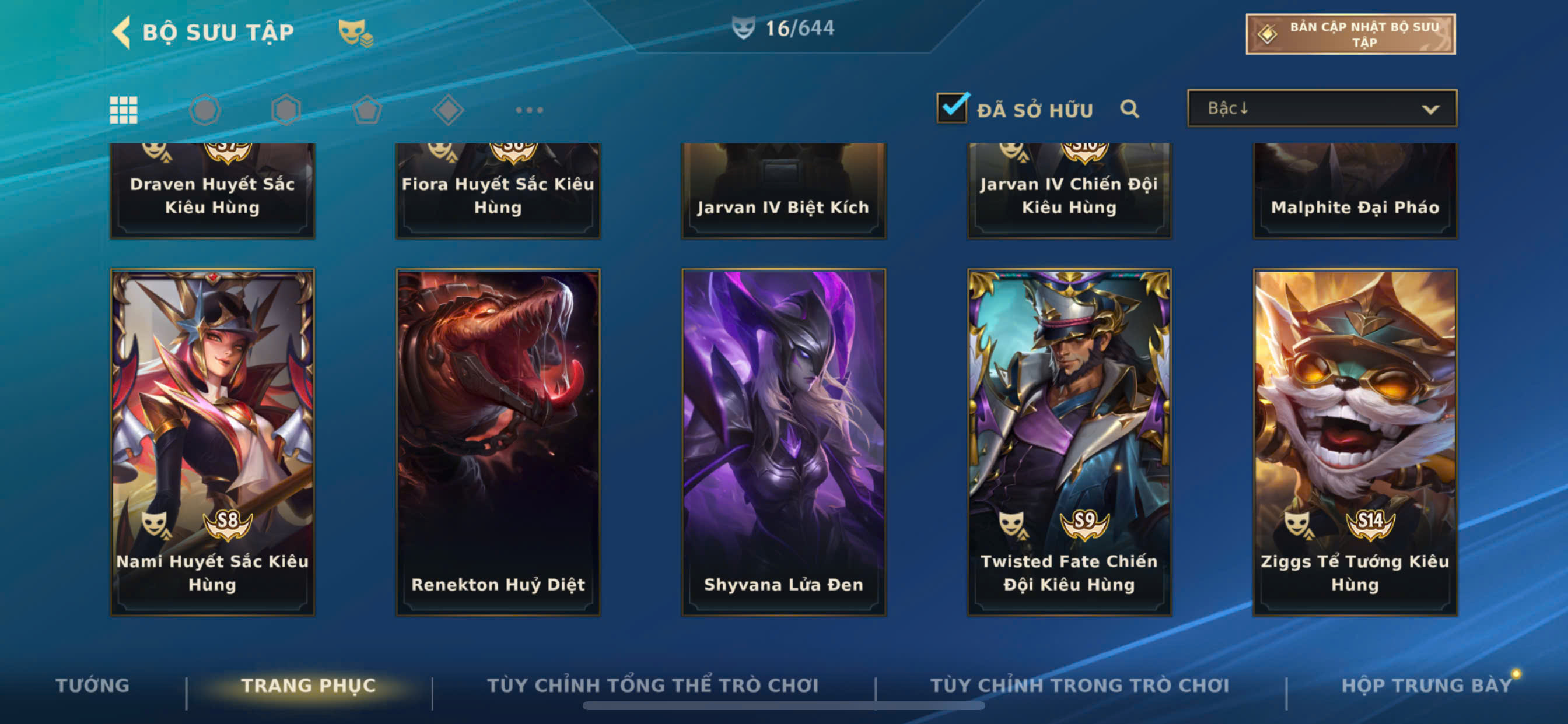Switch to the Tướng tab
The width and height of the screenshot is (1568, 724).
[93, 685]
